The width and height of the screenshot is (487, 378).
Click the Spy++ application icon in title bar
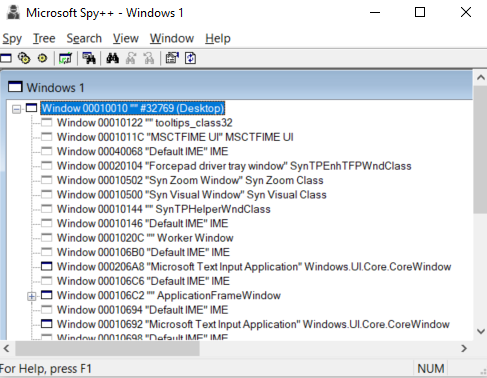(13, 13)
